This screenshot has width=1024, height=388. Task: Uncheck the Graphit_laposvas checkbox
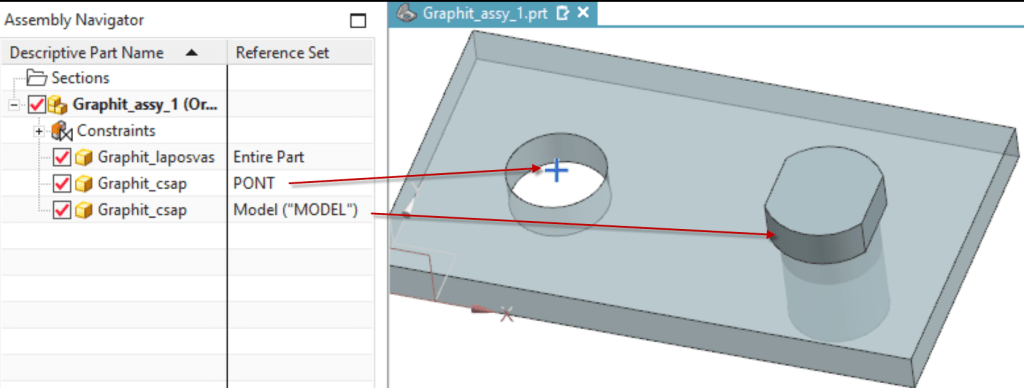tap(63, 157)
